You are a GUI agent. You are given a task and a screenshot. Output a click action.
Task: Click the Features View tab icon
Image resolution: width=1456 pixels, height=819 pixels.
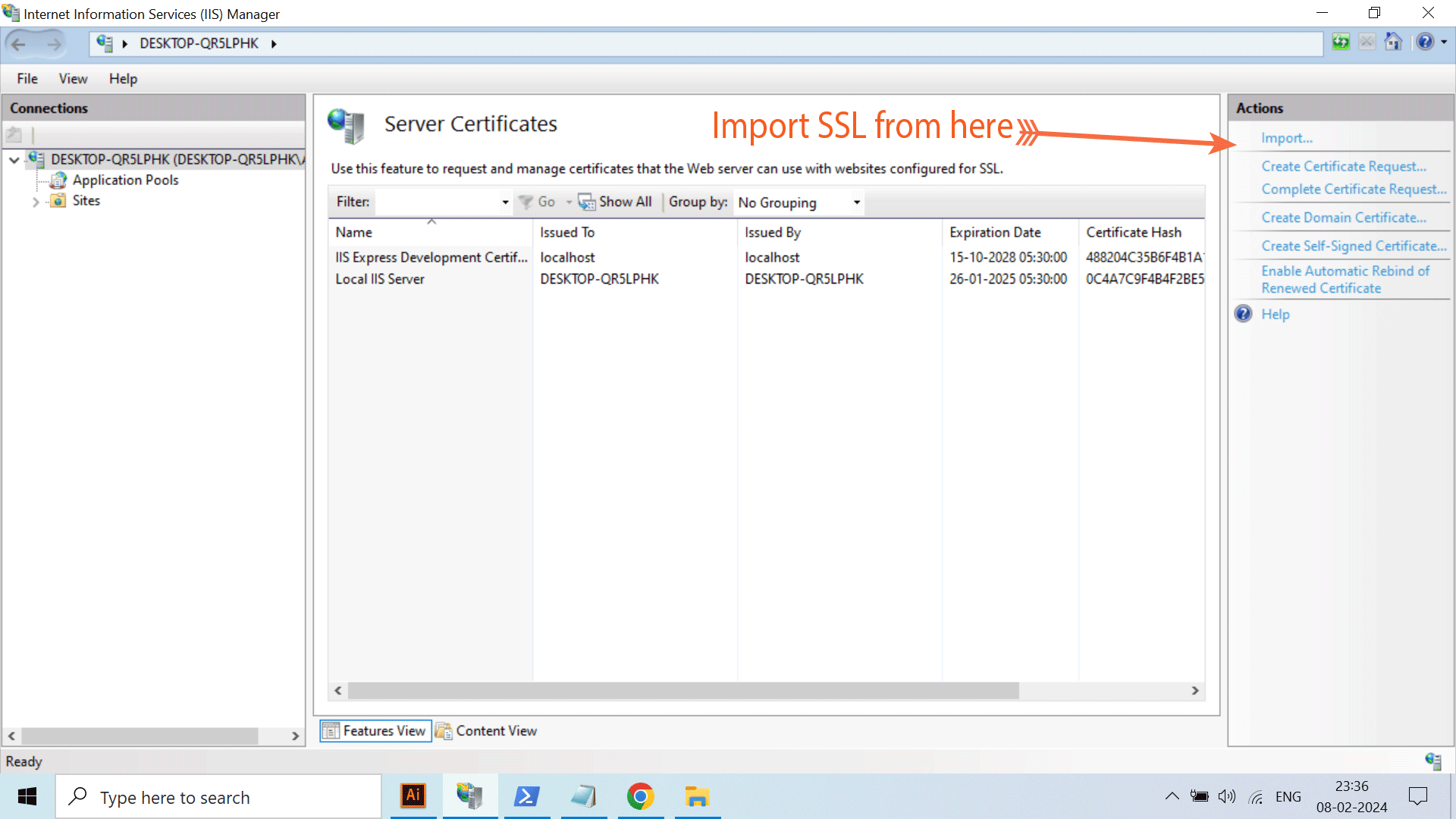[x=331, y=731]
